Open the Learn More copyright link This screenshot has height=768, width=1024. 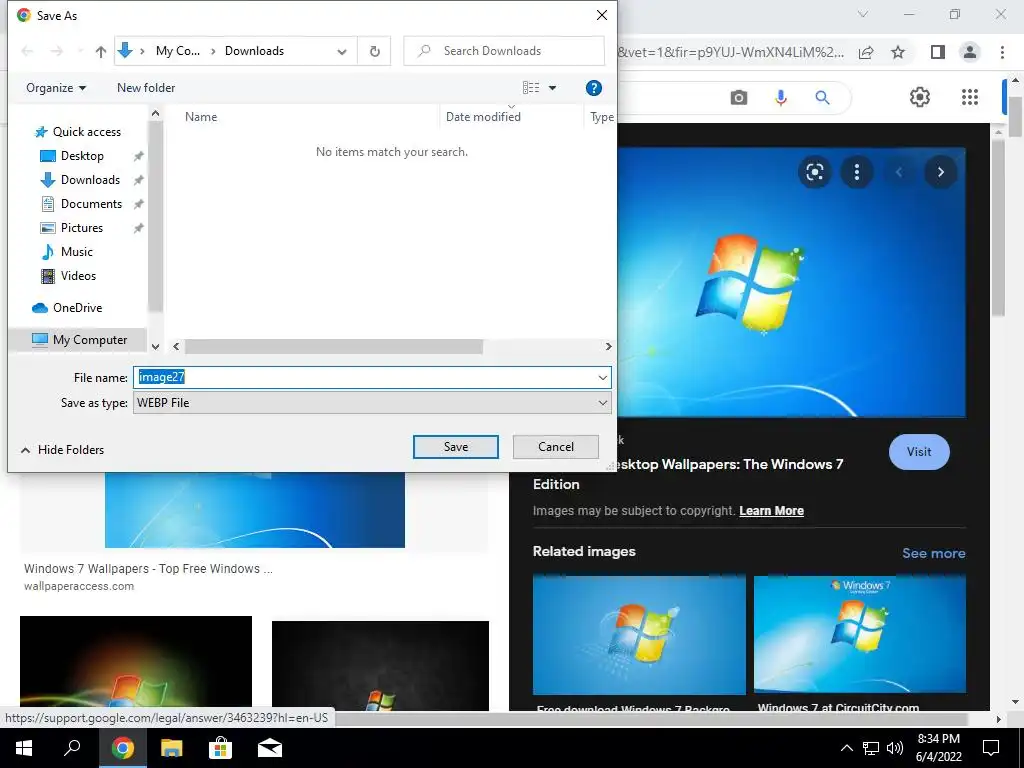click(x=771, y=511)
